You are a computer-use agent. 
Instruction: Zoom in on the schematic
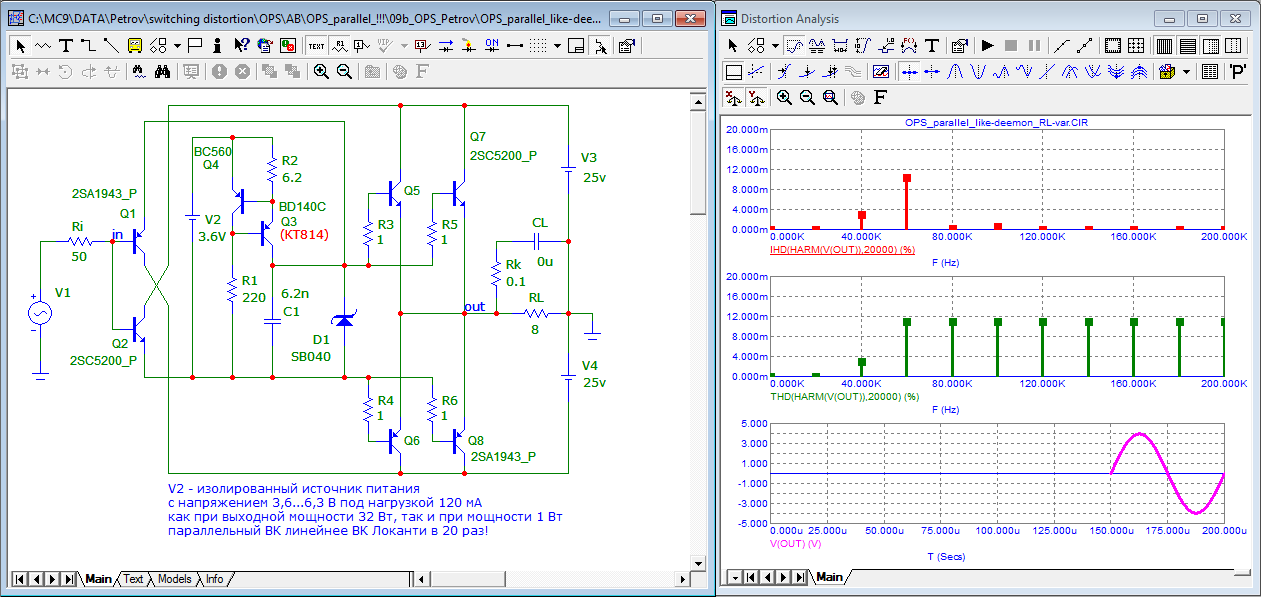[x=320, y=71]
